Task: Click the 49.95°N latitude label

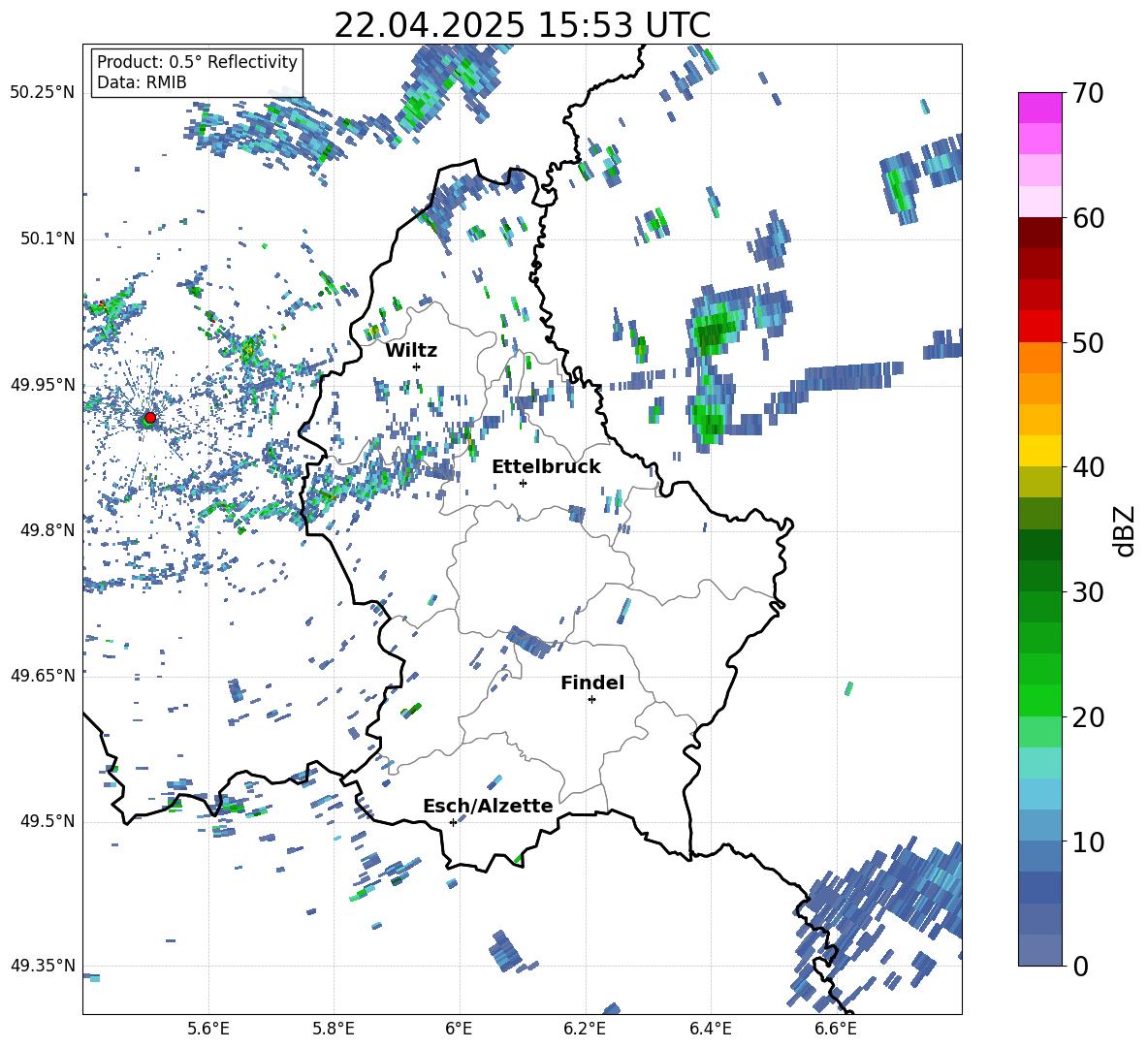Action: (43, 384)
